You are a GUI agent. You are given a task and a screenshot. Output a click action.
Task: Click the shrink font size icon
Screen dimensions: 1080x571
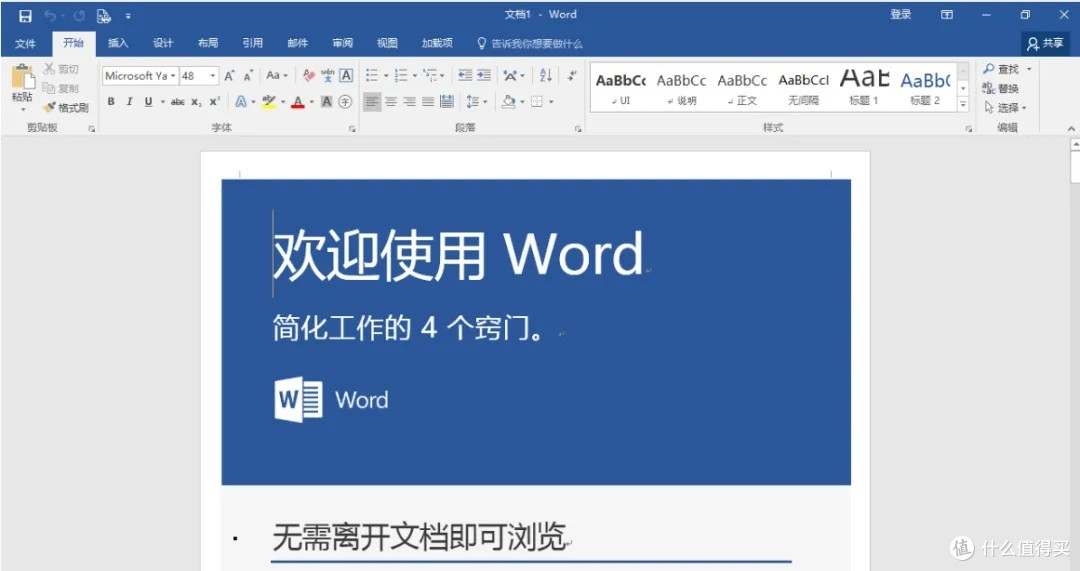[x=248, y=76]
